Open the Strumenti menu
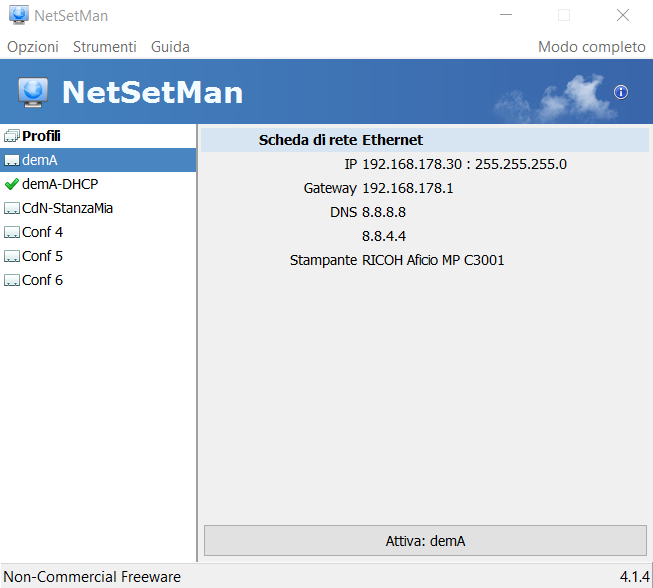Screen dimensions: 653x588 pyautogui.click(x=105, y=47)
